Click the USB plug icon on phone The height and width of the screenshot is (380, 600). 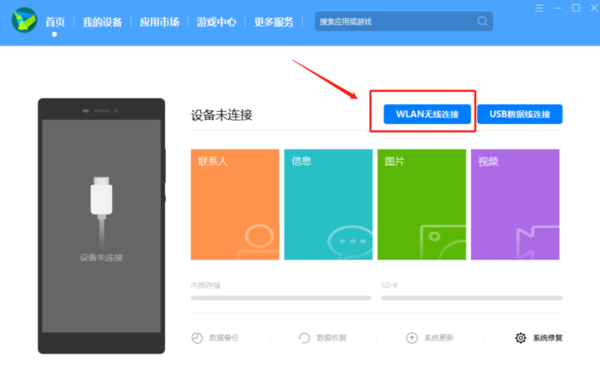point(101,212)
